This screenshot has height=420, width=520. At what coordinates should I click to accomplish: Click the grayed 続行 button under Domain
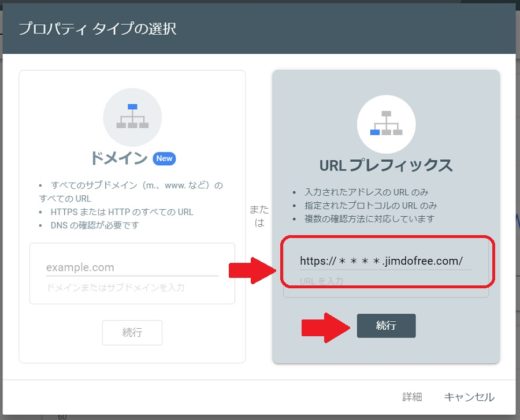(x=132, y=332)
